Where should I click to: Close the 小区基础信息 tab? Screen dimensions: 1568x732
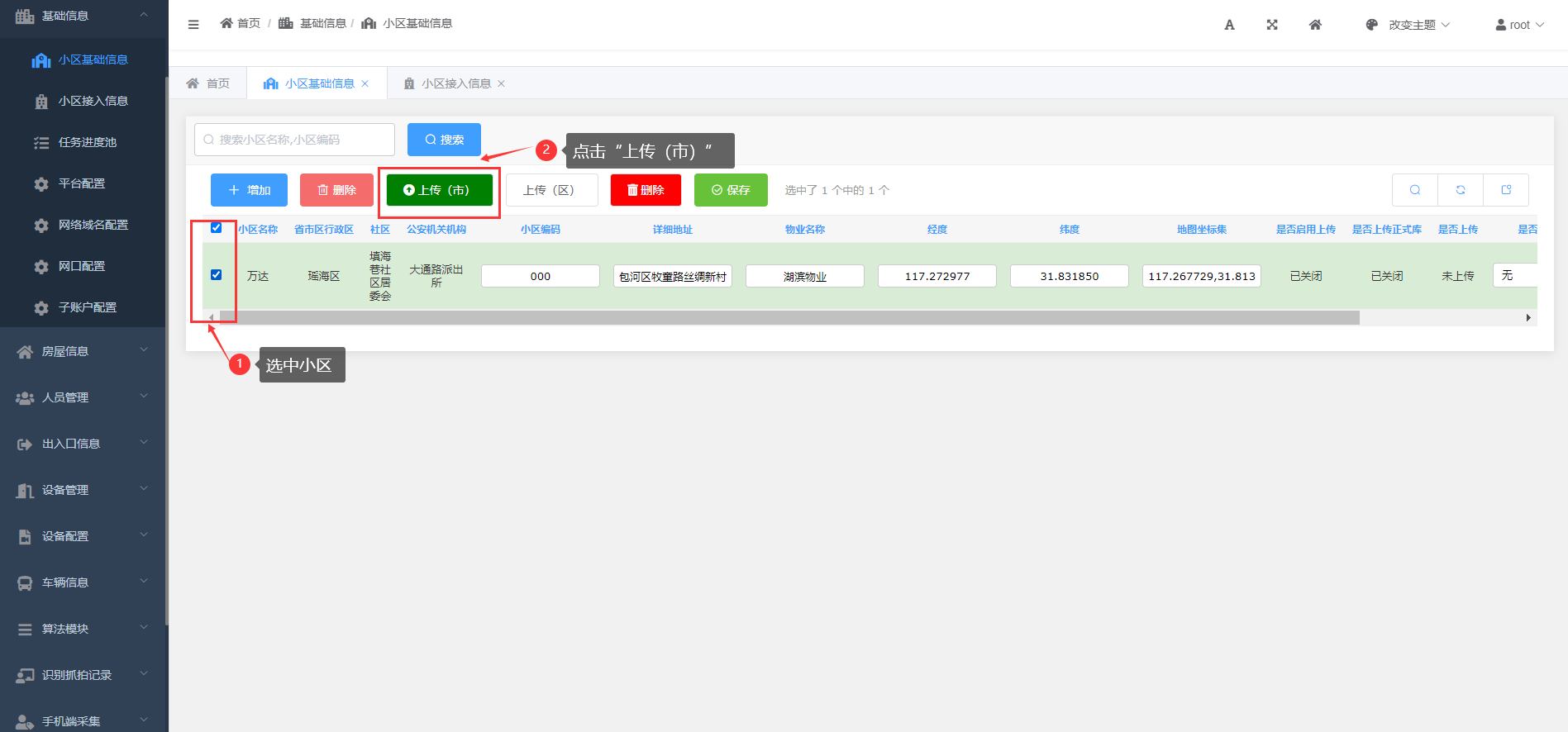[x=365, y=83]
